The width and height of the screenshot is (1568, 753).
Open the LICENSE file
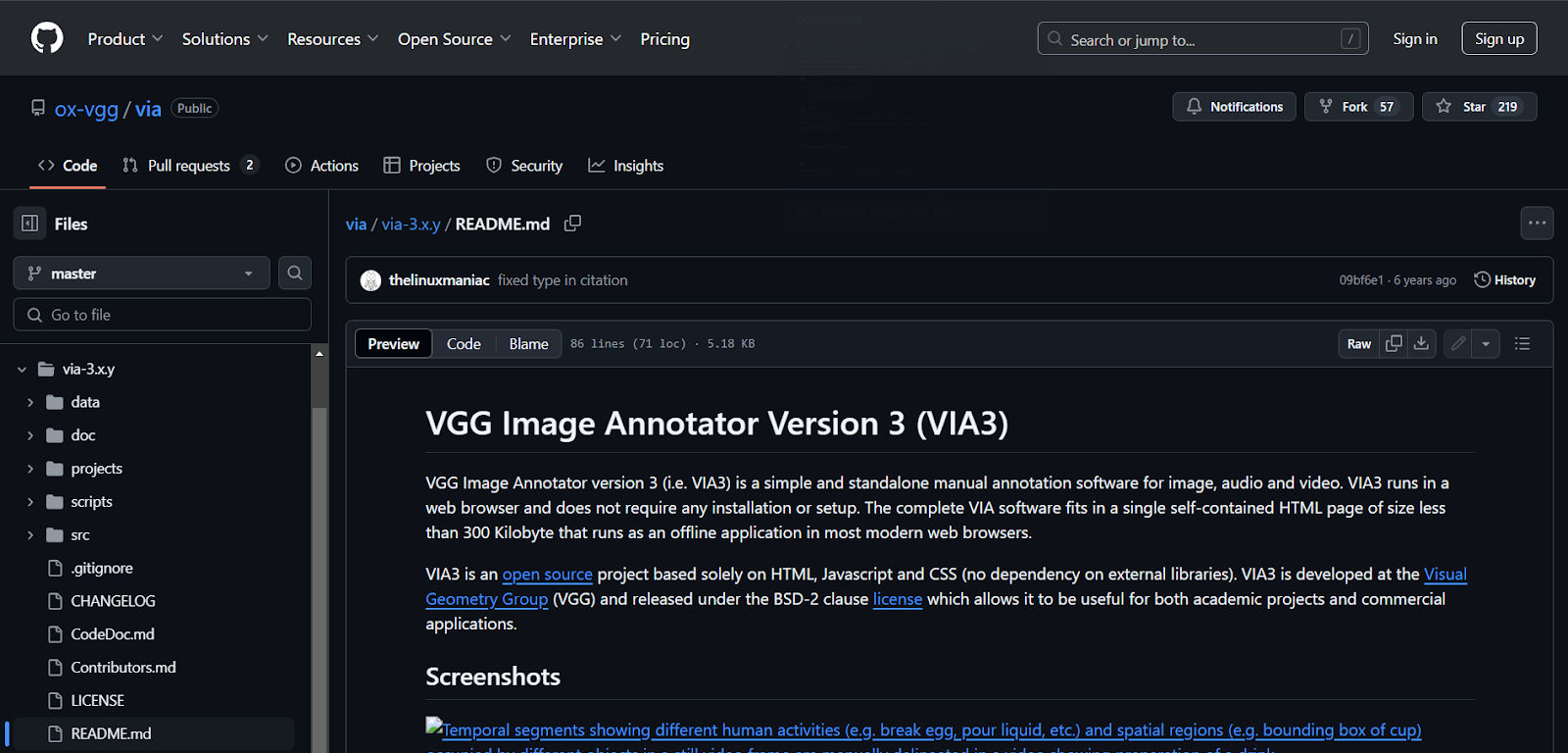pyautogui.click(x=97, y=701)
